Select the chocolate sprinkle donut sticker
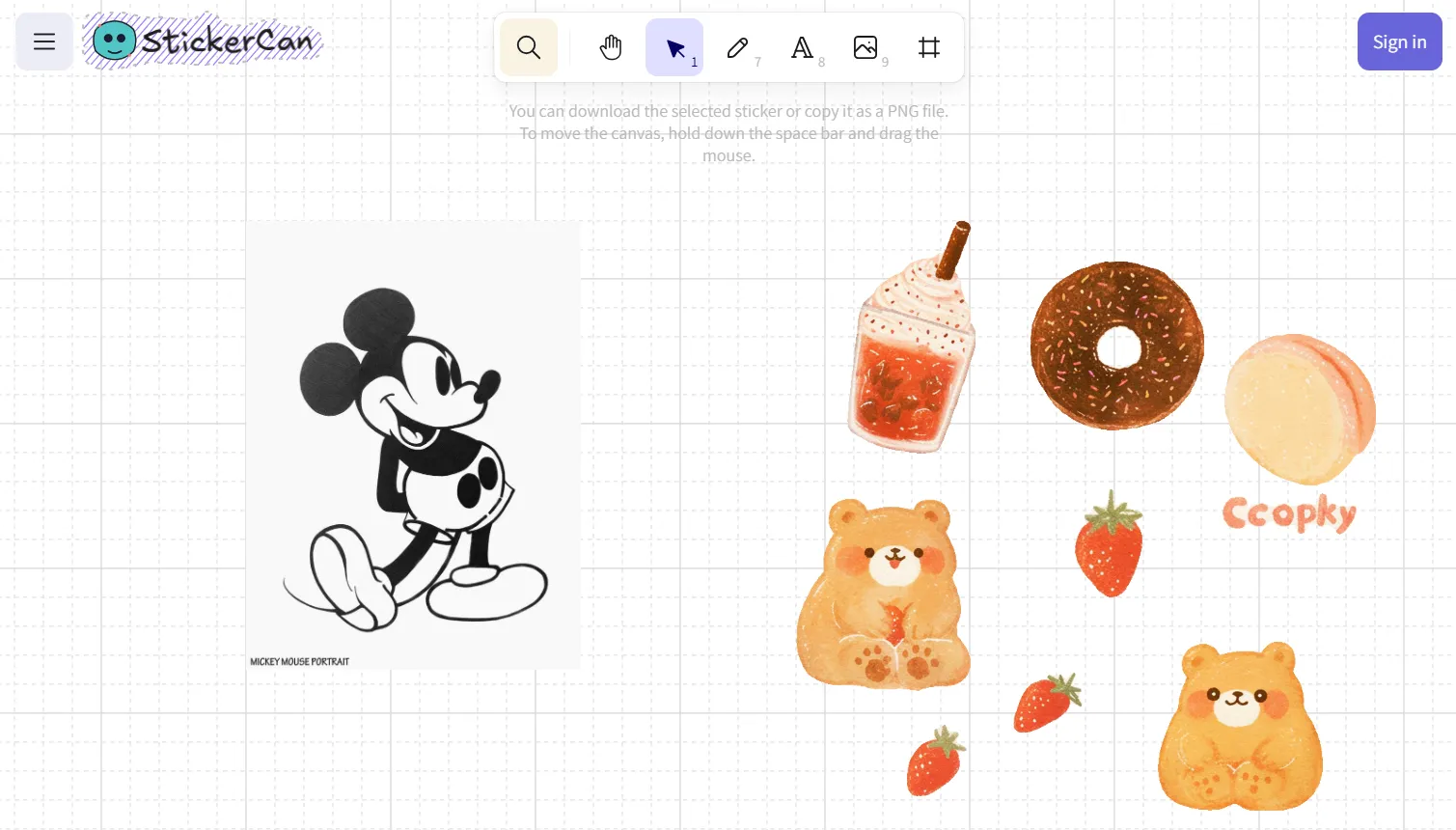1456x830 pixels. [x=1117, y=346]
